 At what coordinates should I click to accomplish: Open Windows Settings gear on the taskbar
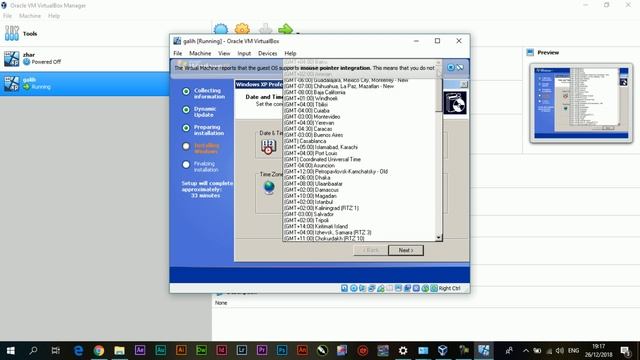click(403, 351)
